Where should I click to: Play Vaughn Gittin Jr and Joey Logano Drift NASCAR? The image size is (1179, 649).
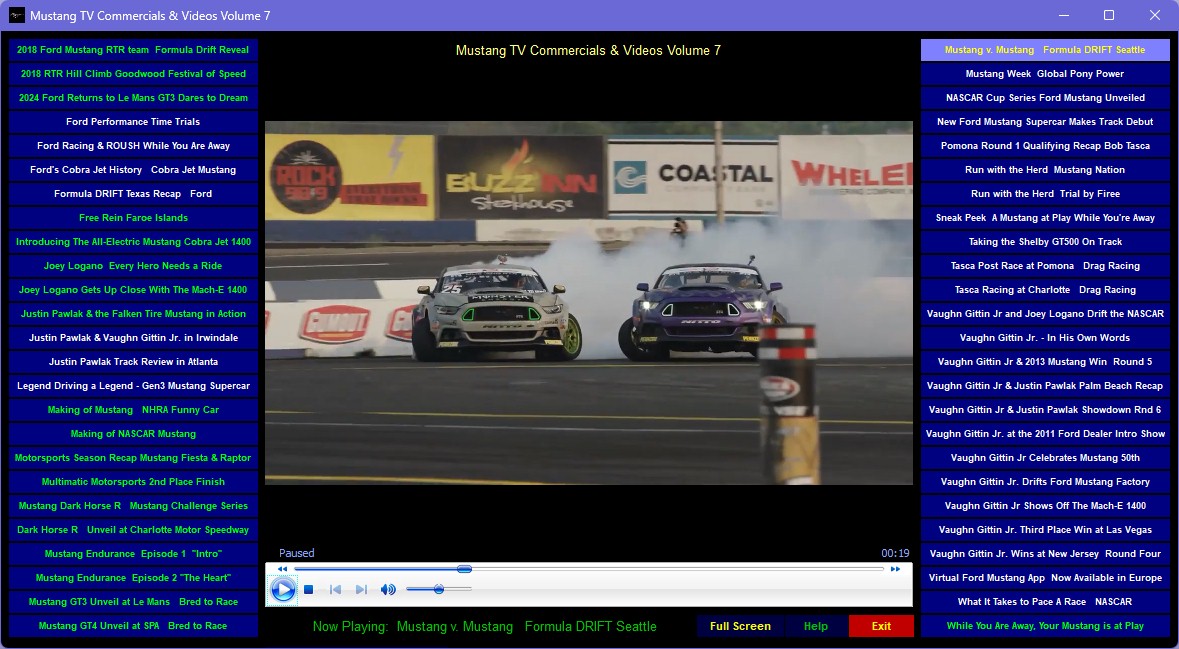(x=1045, y=314)
